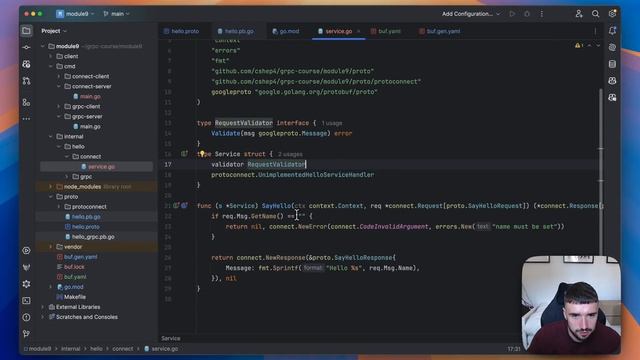Switch to the buf.yaml tab
This screenshot has height=360, width=640.
(x=386, y=31)
